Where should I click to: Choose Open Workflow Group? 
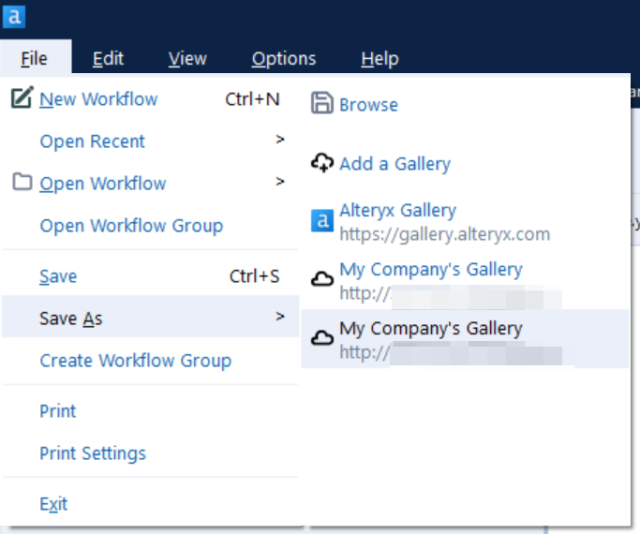[x=150, y=225]
